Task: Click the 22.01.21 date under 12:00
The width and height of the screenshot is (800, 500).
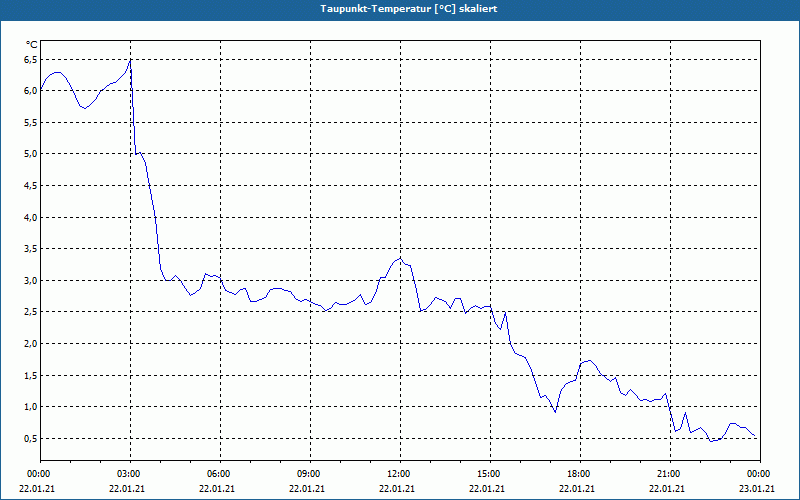Action: pyautogui.click(x=397, y=489)
